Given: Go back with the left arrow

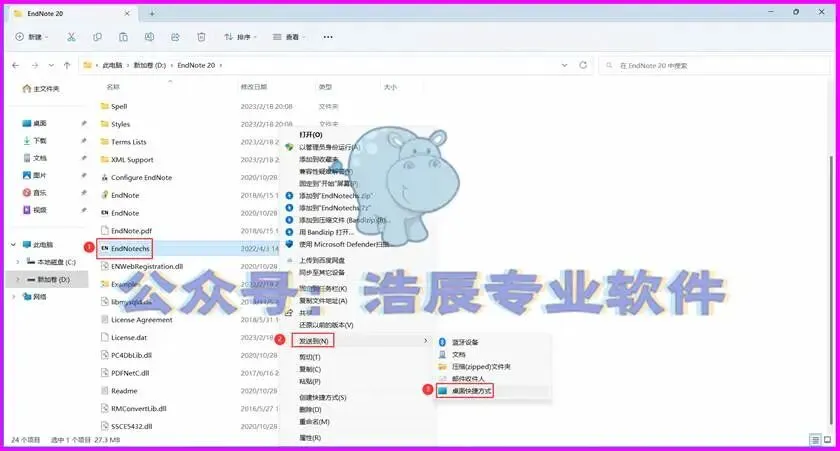Looking at the screenshot, I should [16, 65].
